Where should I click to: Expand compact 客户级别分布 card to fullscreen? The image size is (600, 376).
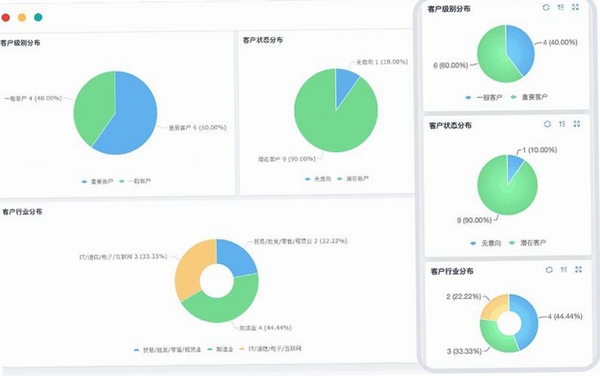575,7
